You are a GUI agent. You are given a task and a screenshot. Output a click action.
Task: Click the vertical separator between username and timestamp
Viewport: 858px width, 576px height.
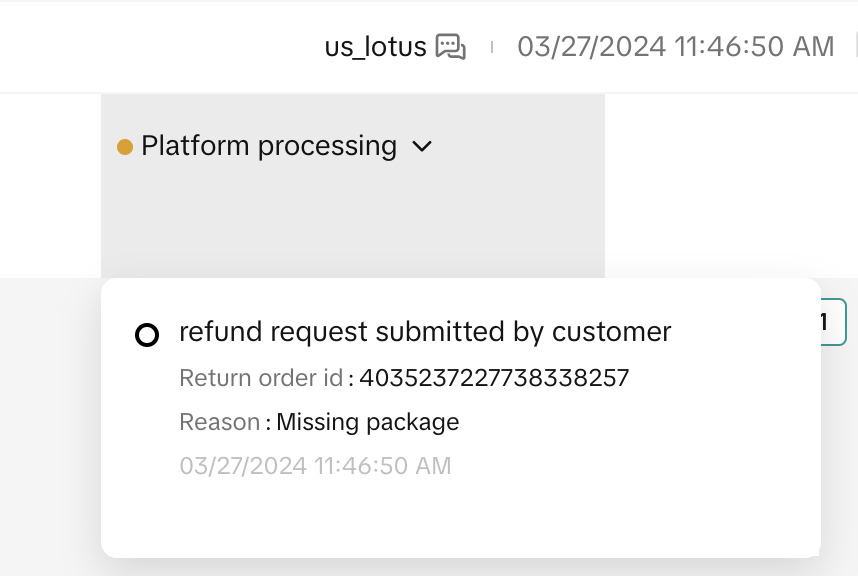click(491, 47)
